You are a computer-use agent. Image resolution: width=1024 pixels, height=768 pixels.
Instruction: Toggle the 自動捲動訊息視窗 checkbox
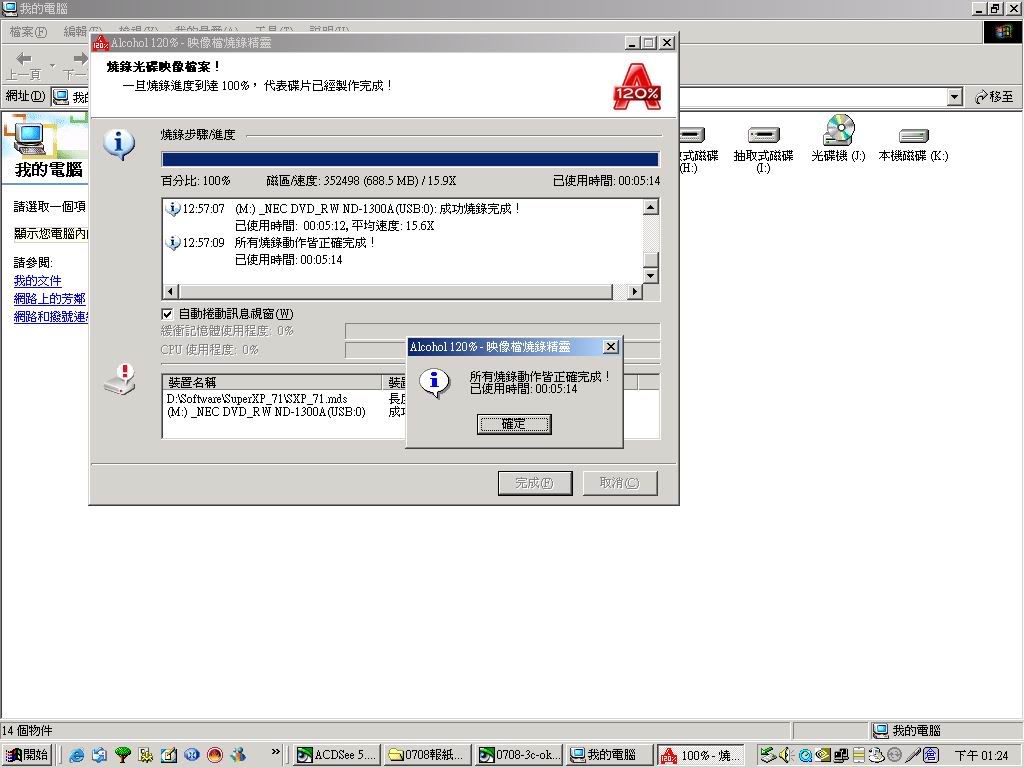pos(167,314)
